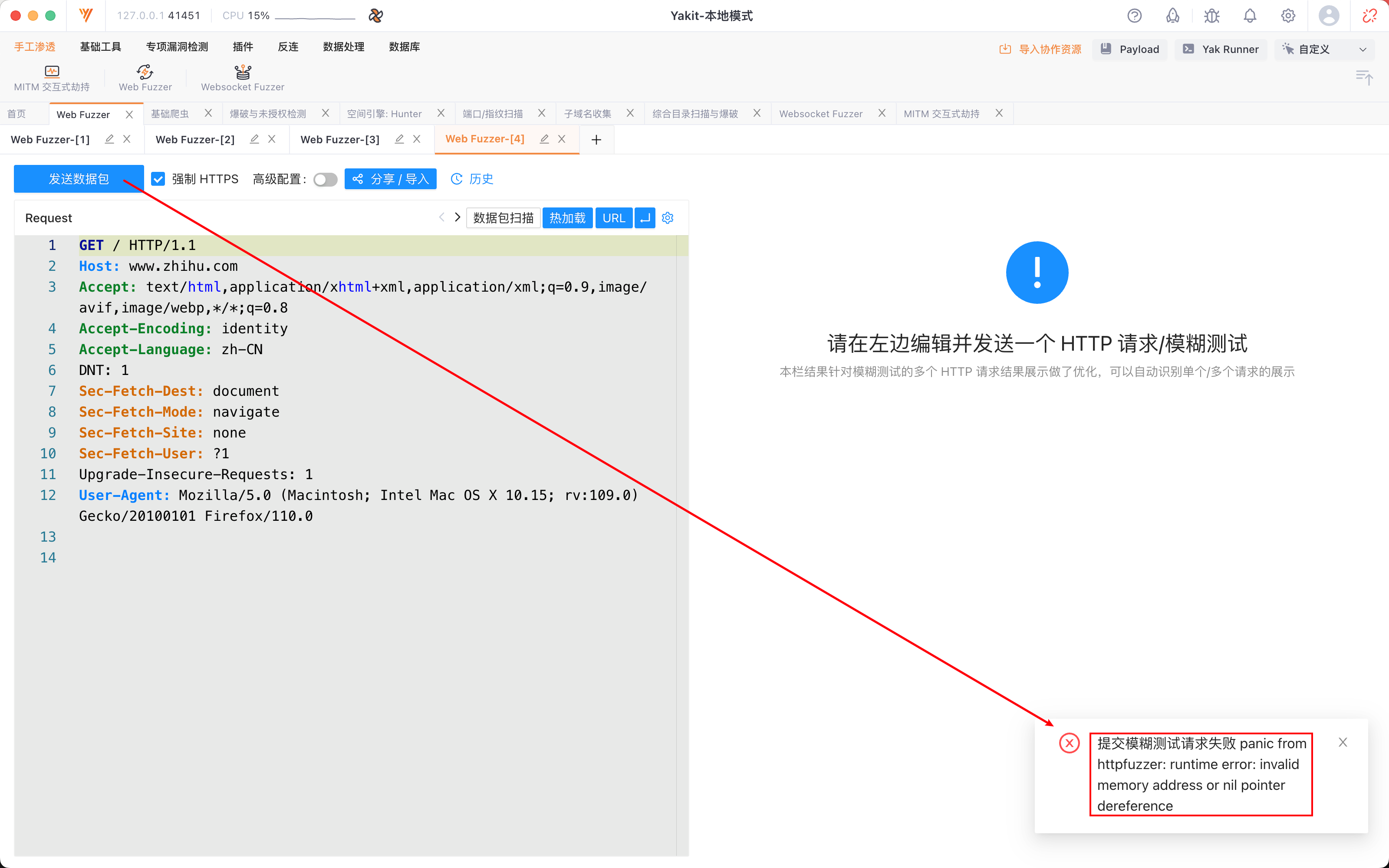Open notifications via bell icon
This screenshot has height=868, width=1389.
click(1250, 16)
